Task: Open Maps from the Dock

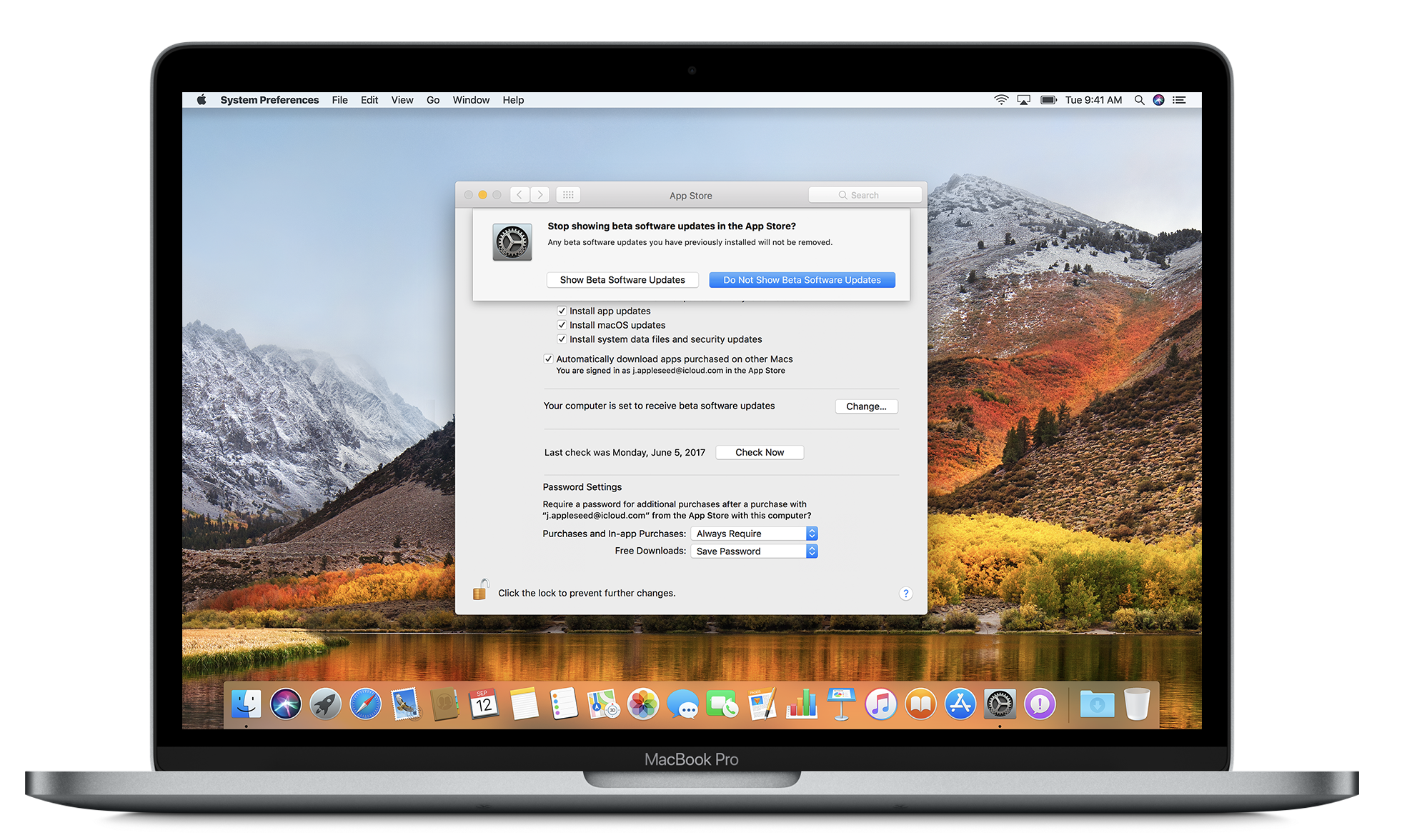Action: pos(603,704)
